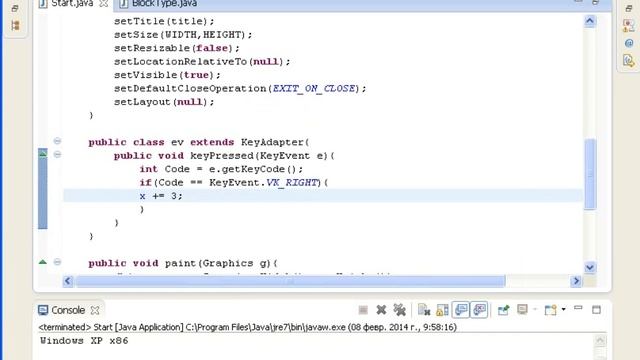The image size is (640, 360).
Task: Open the Javadoc view icon
Action: click(629, 43)
